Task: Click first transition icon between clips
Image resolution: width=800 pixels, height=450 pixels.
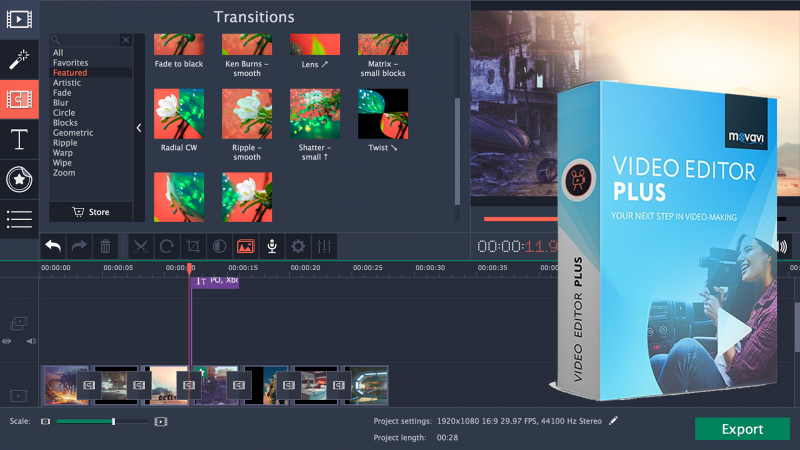Action: (x=89, y=385)
